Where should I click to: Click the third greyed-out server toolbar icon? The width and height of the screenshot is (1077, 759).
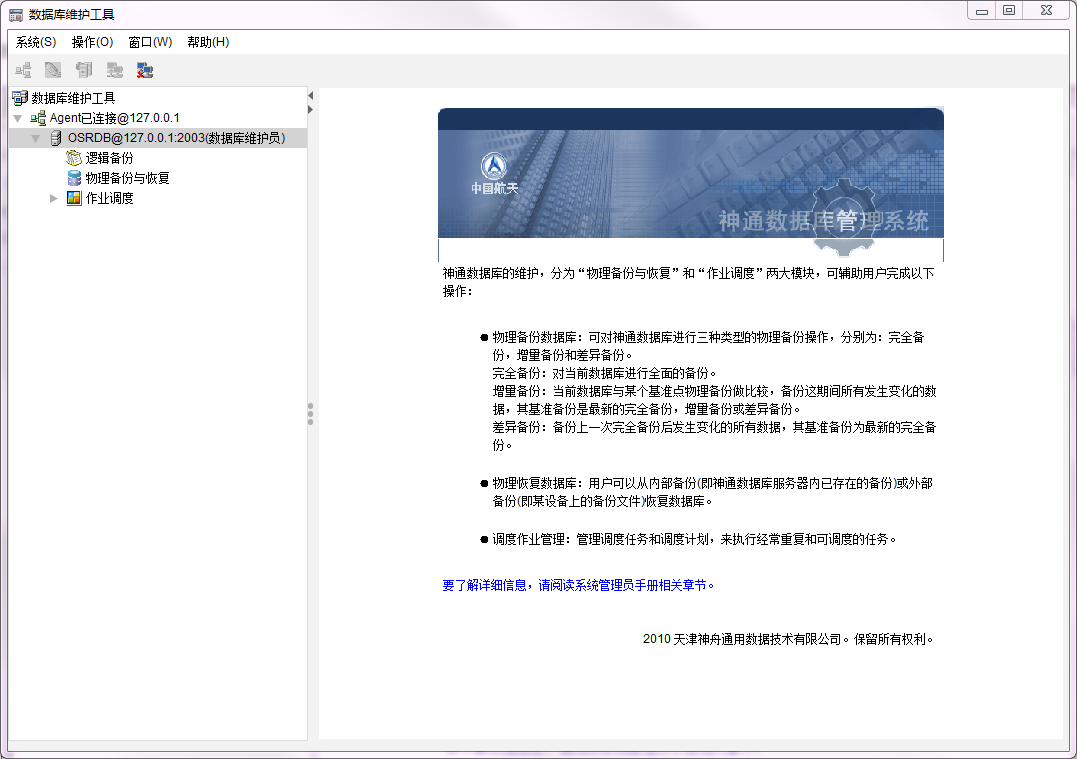[x=84, y=70]
